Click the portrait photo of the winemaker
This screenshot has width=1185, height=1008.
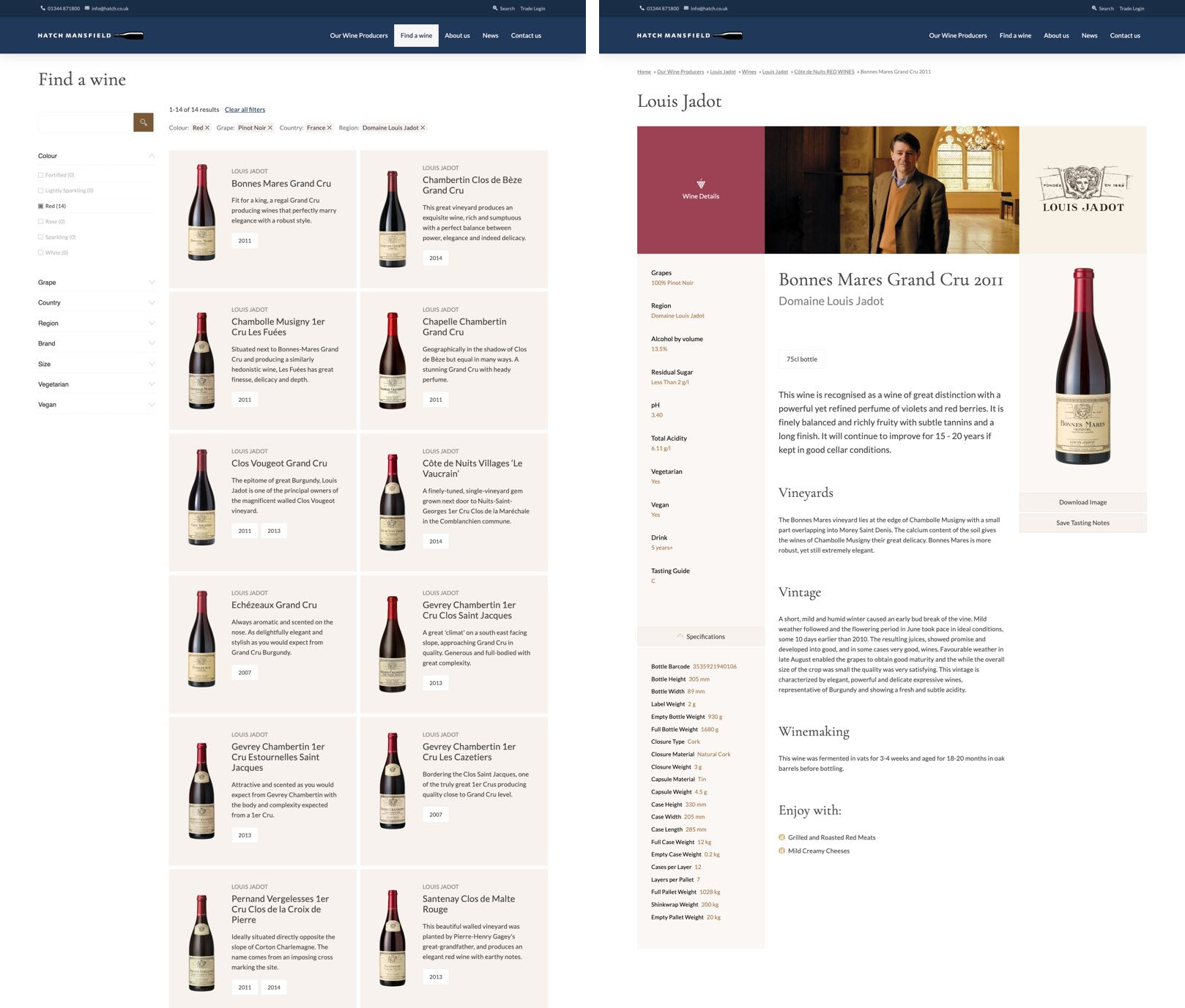click(x=892, y=190)
